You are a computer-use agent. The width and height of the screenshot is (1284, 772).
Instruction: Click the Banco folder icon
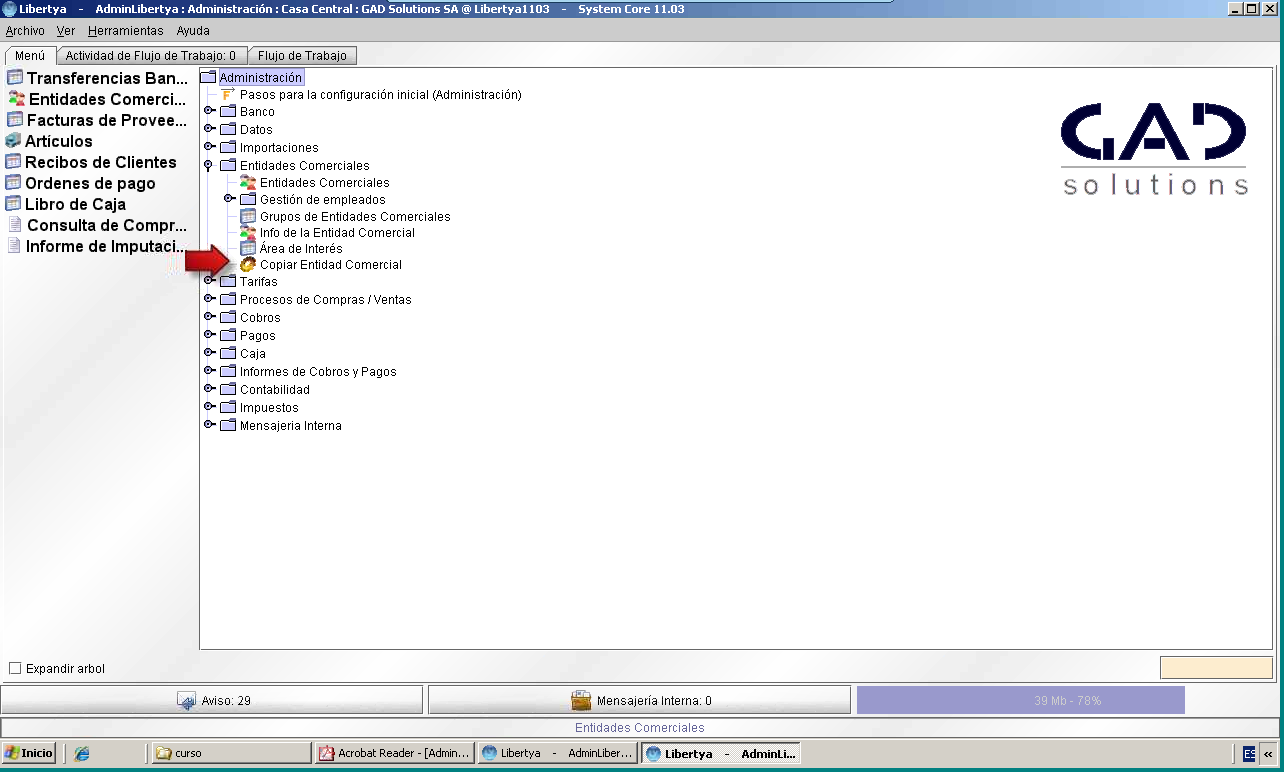(228, 112)
